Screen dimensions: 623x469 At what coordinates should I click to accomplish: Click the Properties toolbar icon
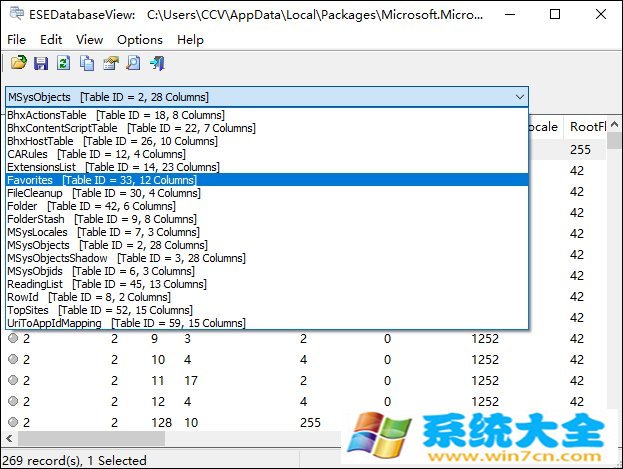[x=110, y=63]
